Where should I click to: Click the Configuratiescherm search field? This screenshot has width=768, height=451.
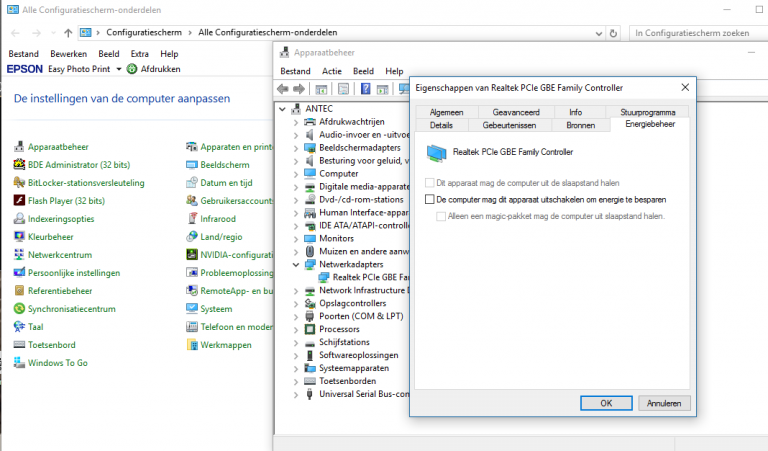[690, 32]
